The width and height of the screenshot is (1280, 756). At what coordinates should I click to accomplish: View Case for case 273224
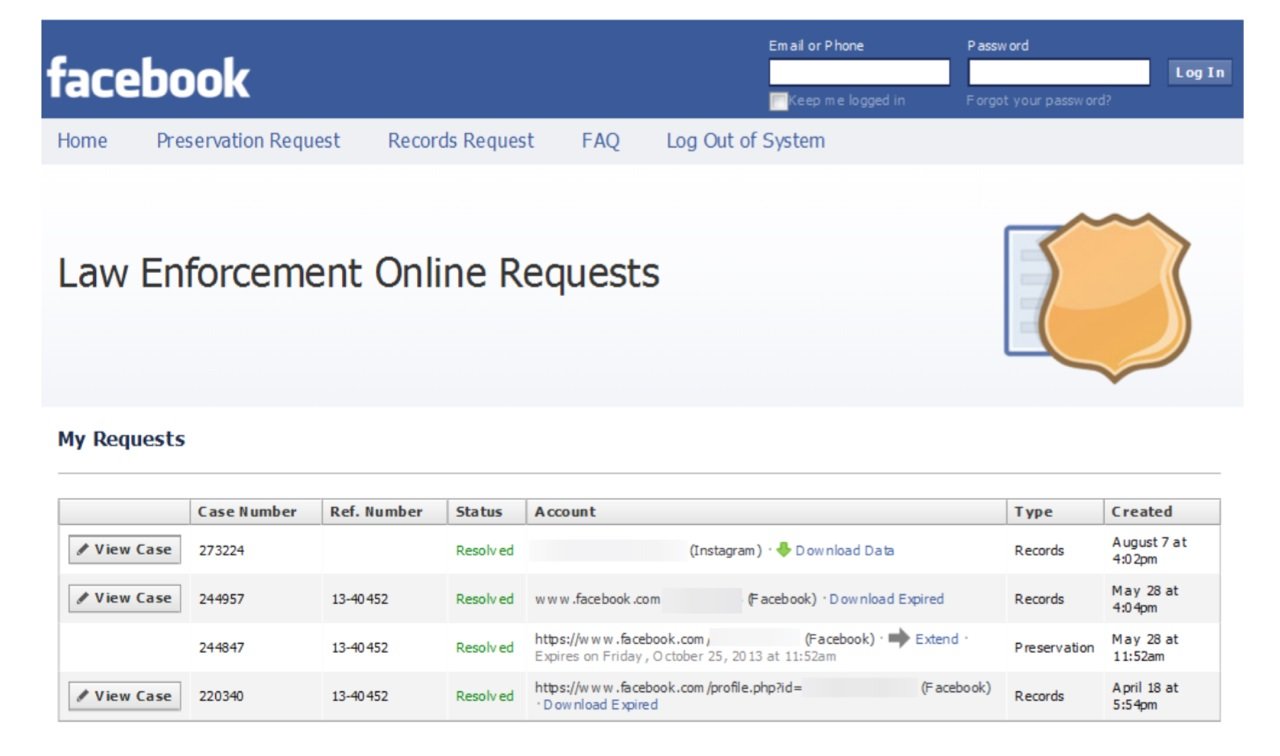[124, 549]
